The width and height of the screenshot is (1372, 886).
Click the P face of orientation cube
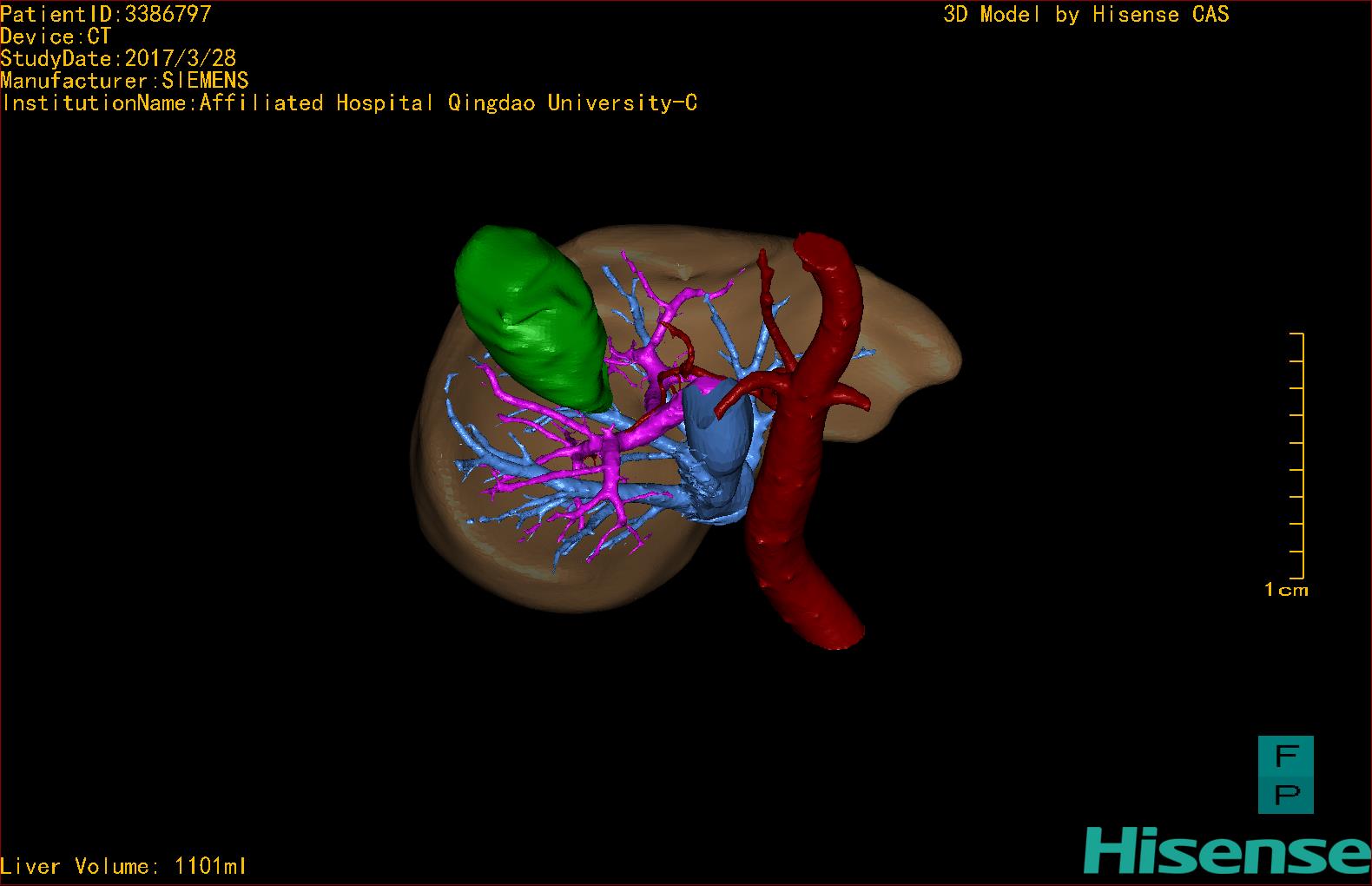click(1285, 794)
